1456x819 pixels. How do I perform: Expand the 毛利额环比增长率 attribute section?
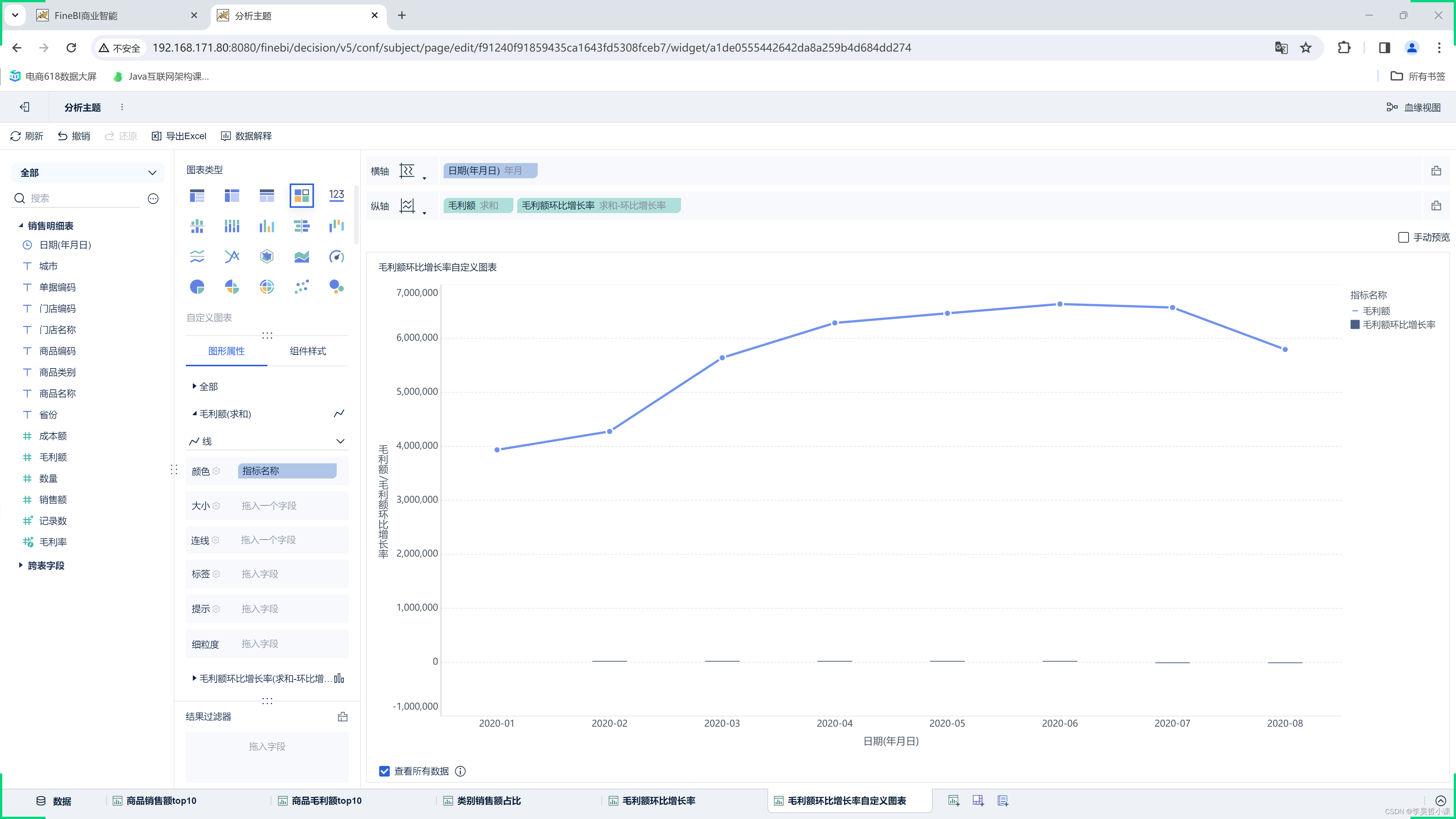[x=194, y=678]
